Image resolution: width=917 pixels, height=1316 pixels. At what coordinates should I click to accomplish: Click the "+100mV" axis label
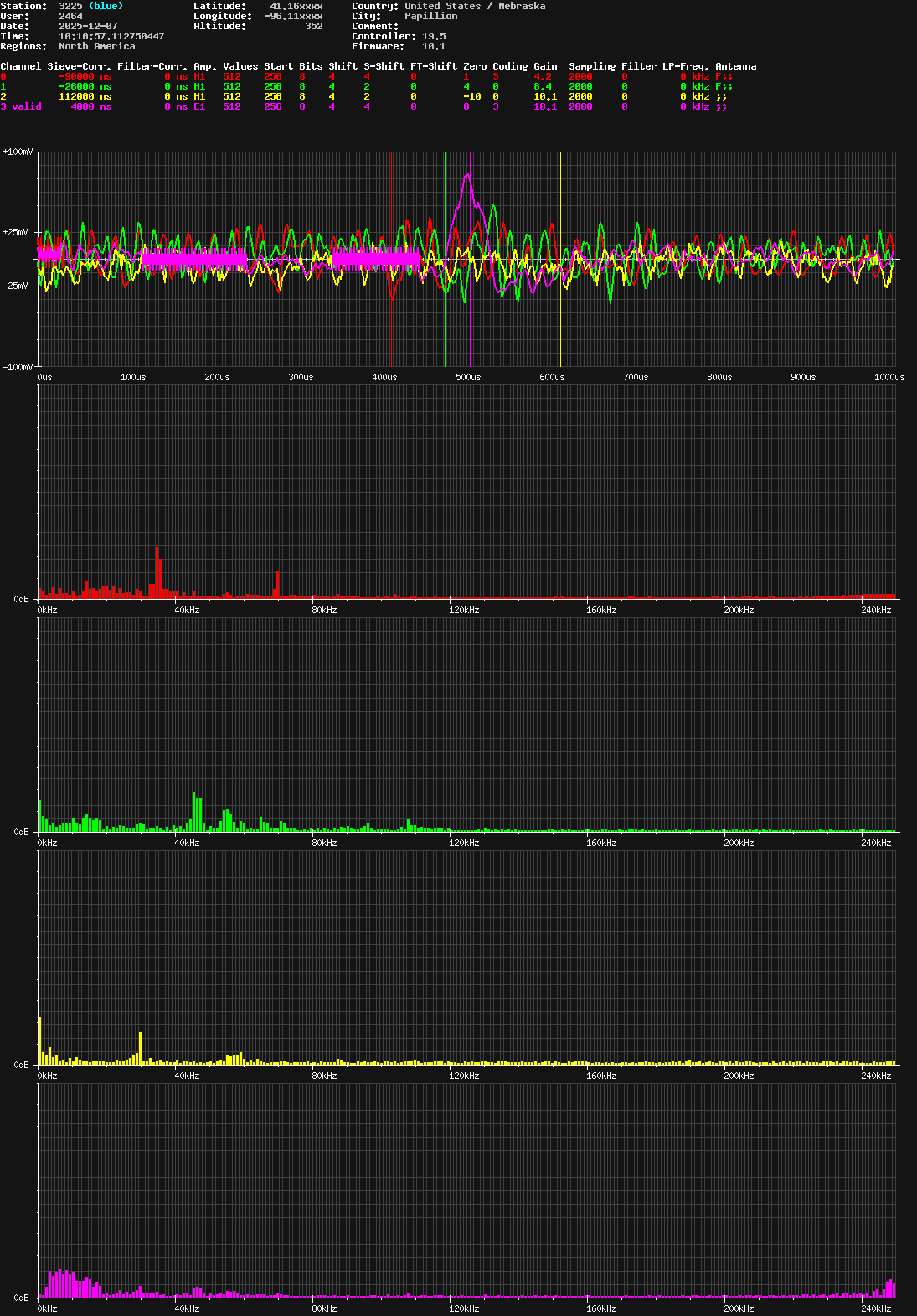(x=18, y=152)
